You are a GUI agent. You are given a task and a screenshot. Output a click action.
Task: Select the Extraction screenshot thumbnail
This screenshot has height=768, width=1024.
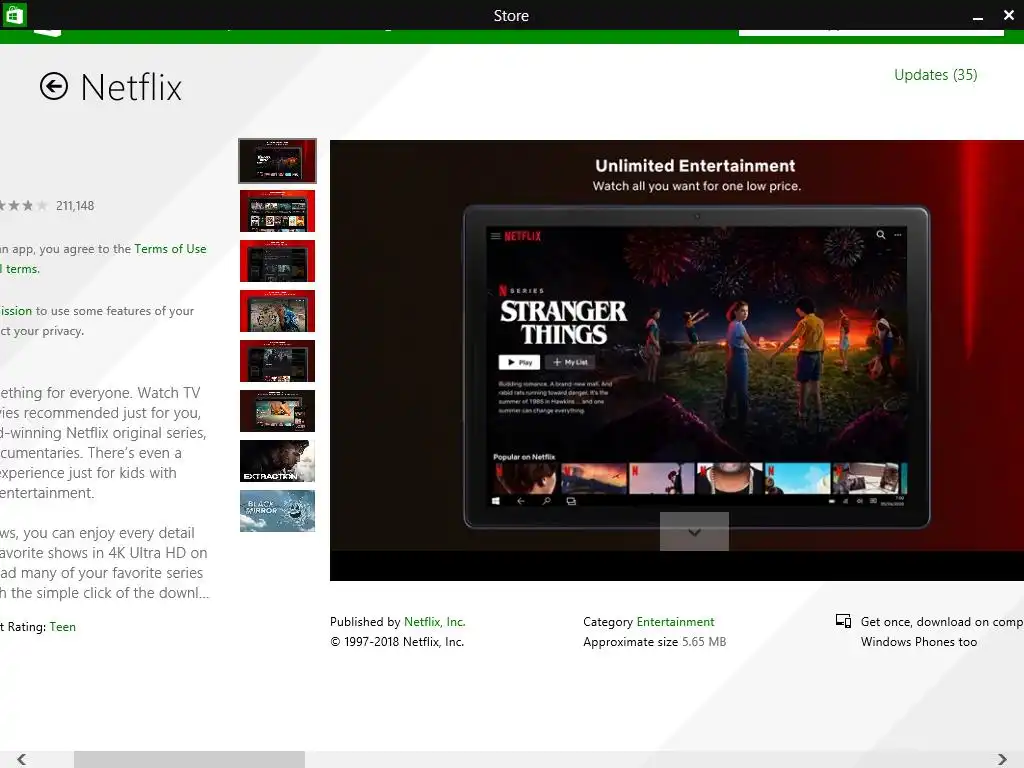[278, 461]
